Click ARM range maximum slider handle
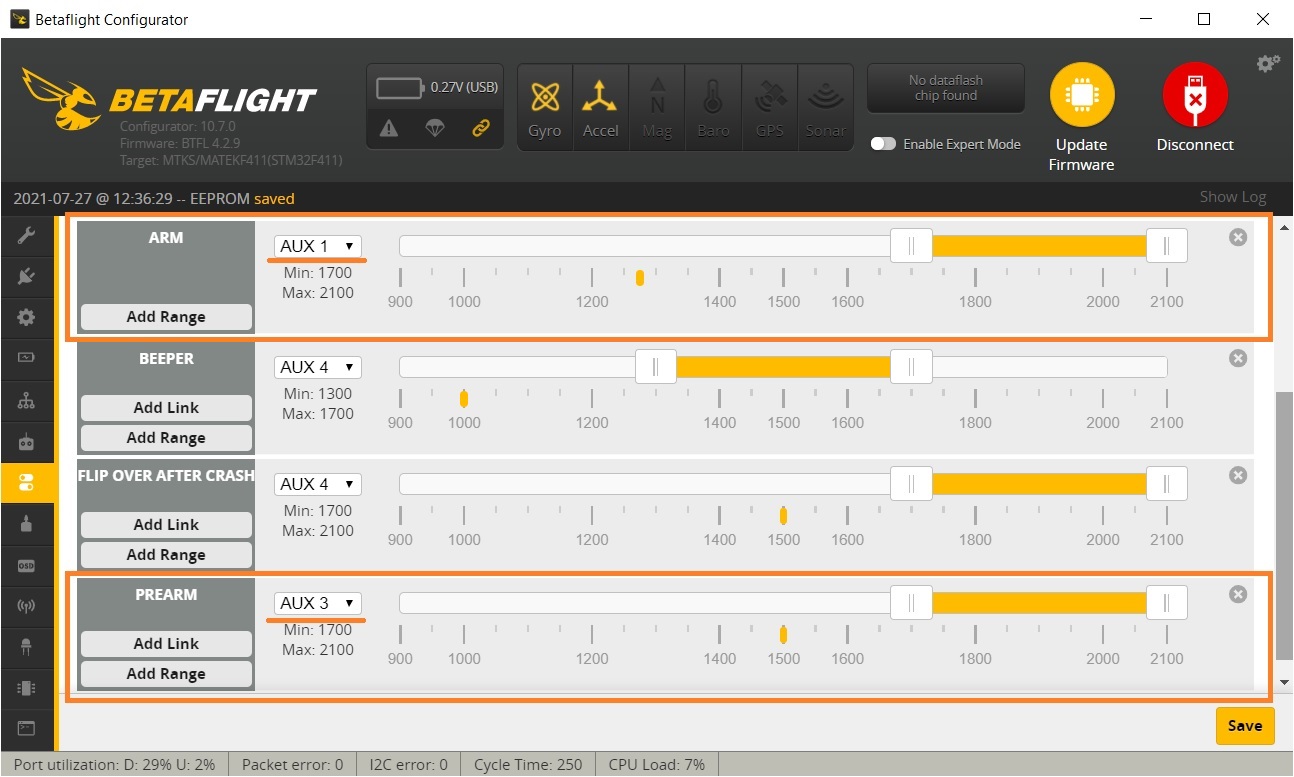 (x=1167, y=246)
